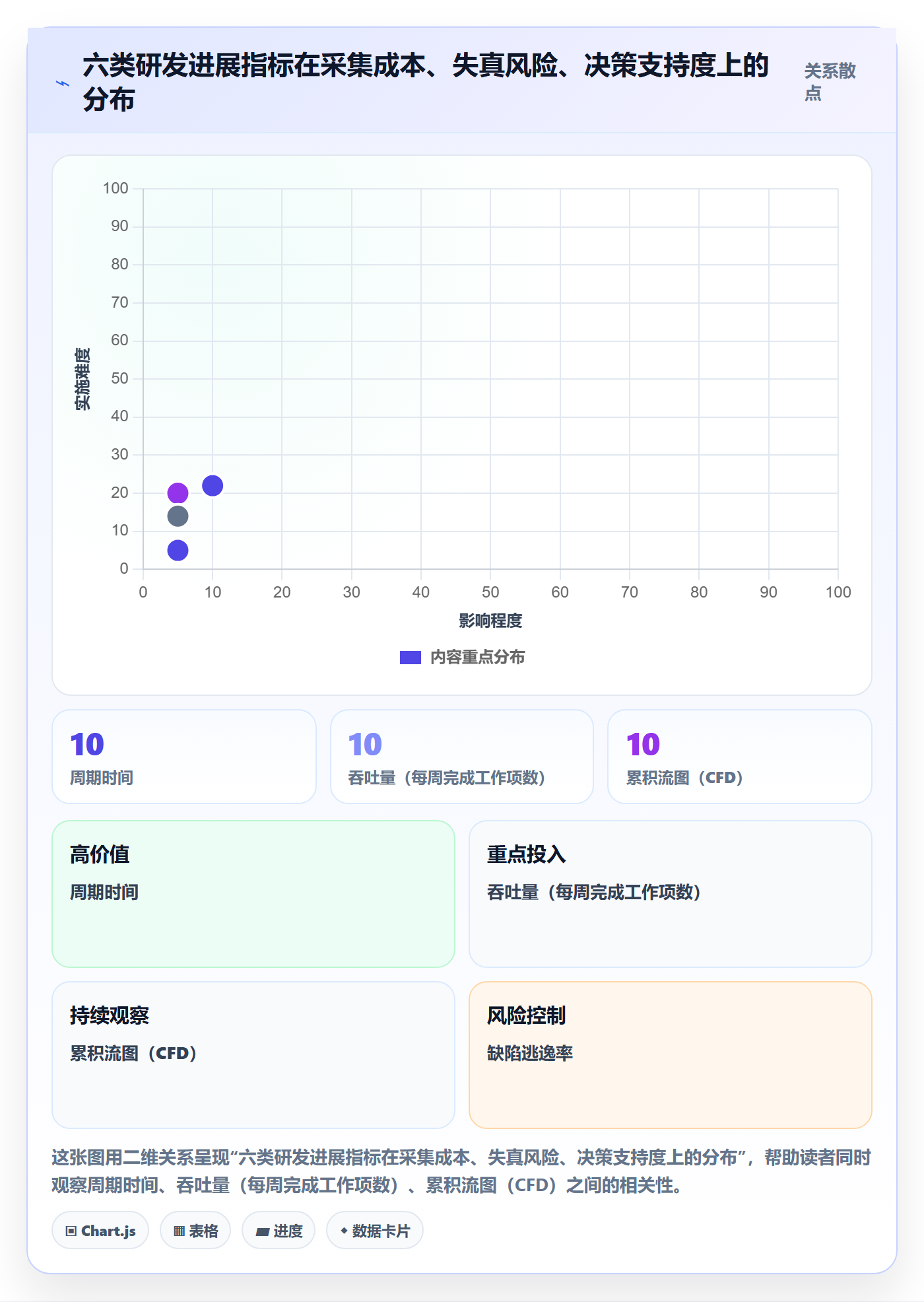Viewport: 924px width, 1302px height.
Task: Click the blue scatter point at x=10
Action: 213,485
